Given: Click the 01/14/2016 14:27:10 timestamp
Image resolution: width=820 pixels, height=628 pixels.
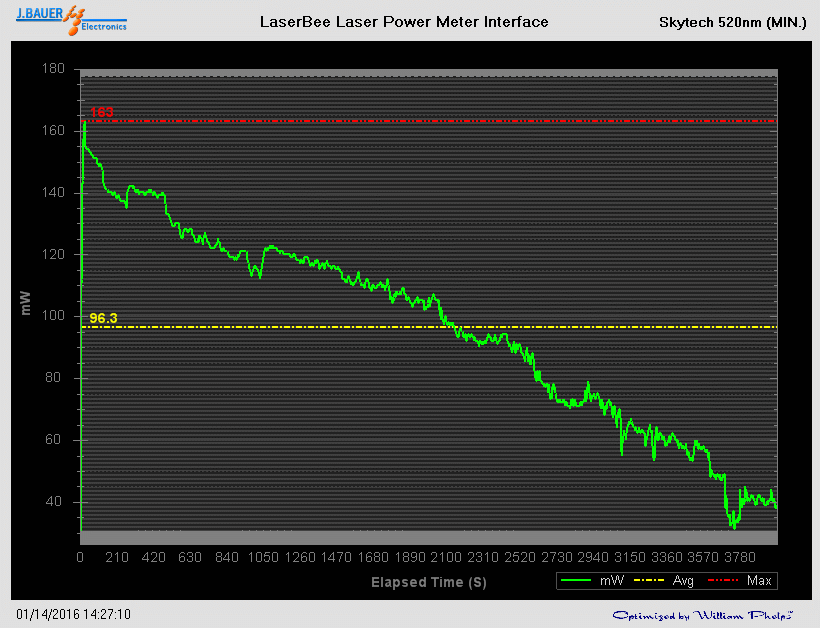Looking at the screenshot, I should pyautogui.click(x=74, y=614).
